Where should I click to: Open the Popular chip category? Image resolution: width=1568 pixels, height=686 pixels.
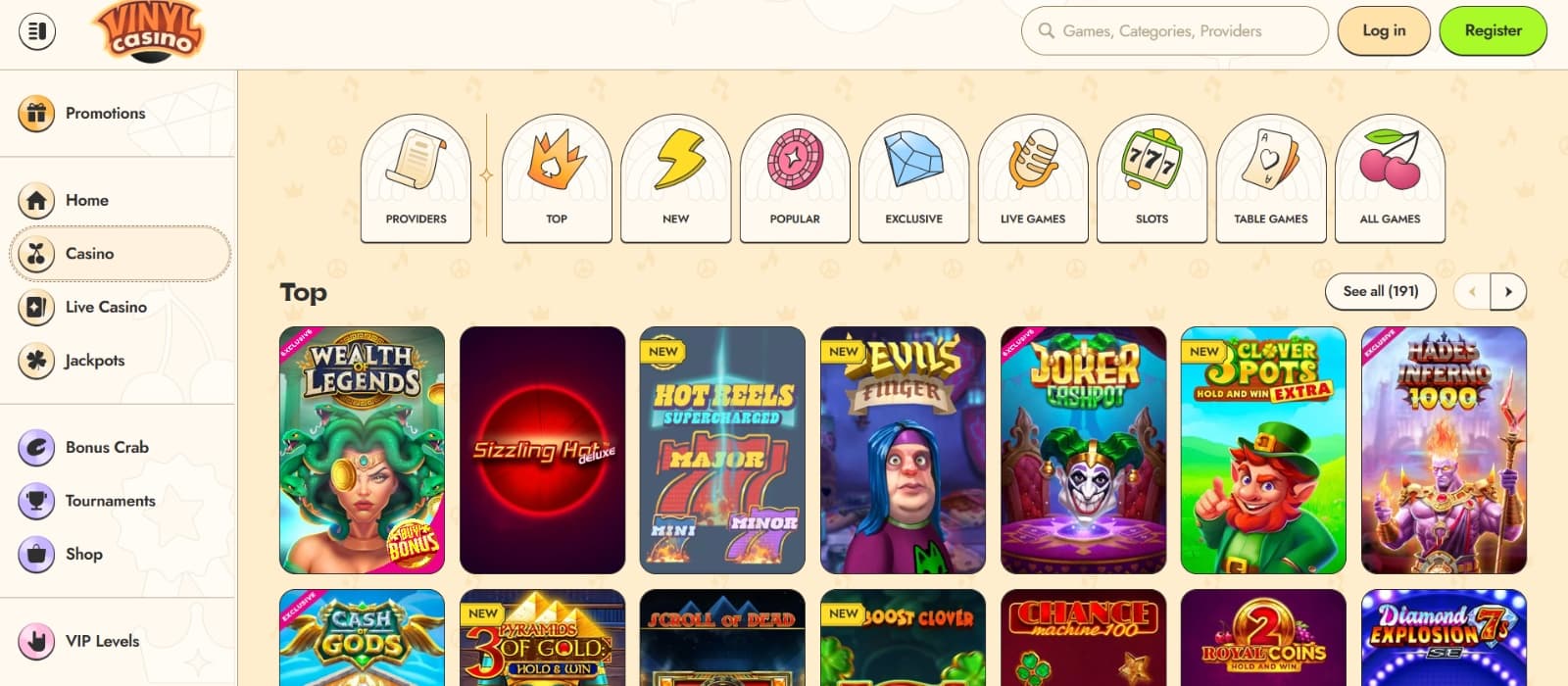click(x=795, y=178)
